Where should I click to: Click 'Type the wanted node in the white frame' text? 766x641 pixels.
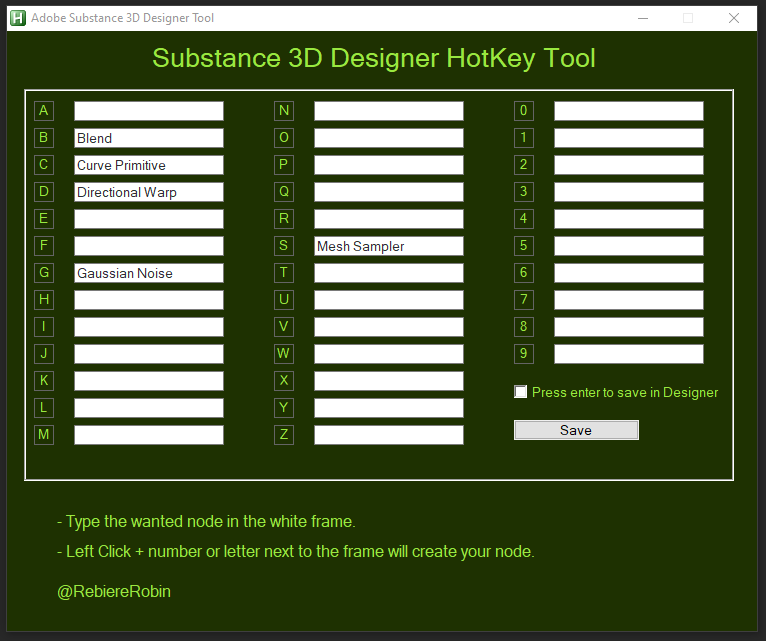pos(211,521)
